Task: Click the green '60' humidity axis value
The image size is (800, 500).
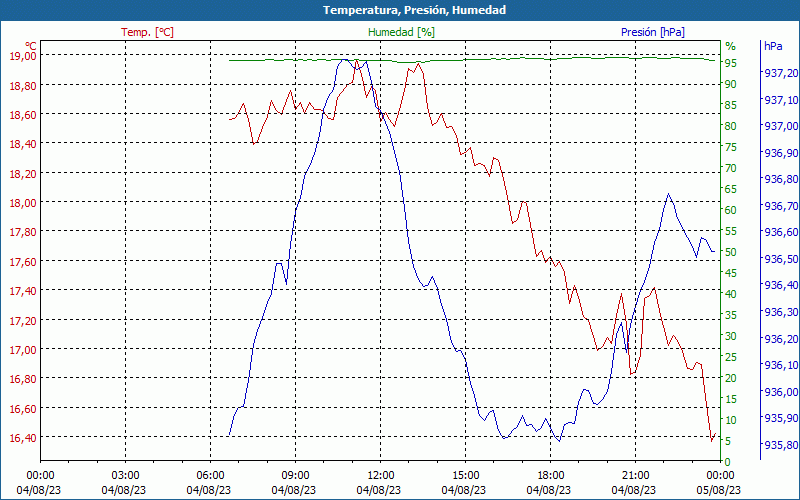Action: [731, 210]
